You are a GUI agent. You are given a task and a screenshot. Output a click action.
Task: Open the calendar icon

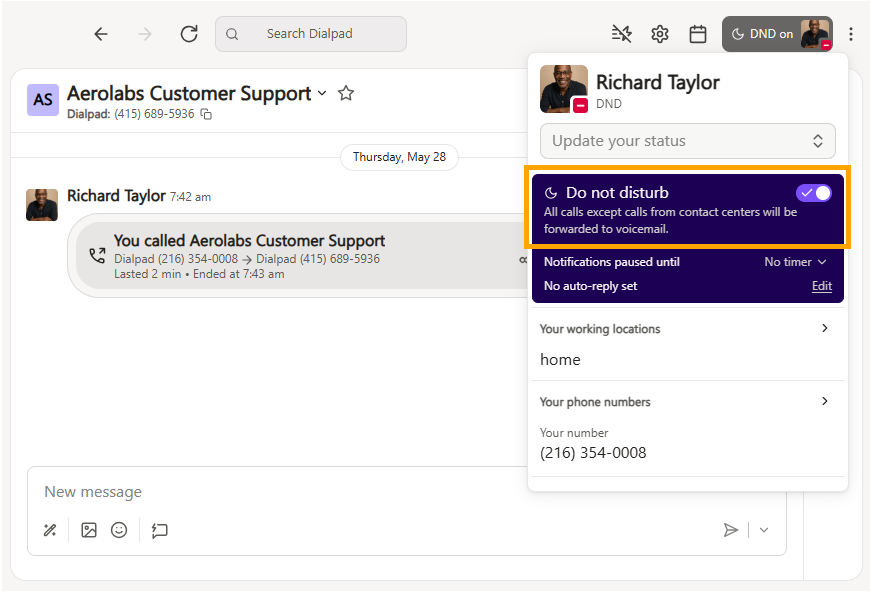698,34
